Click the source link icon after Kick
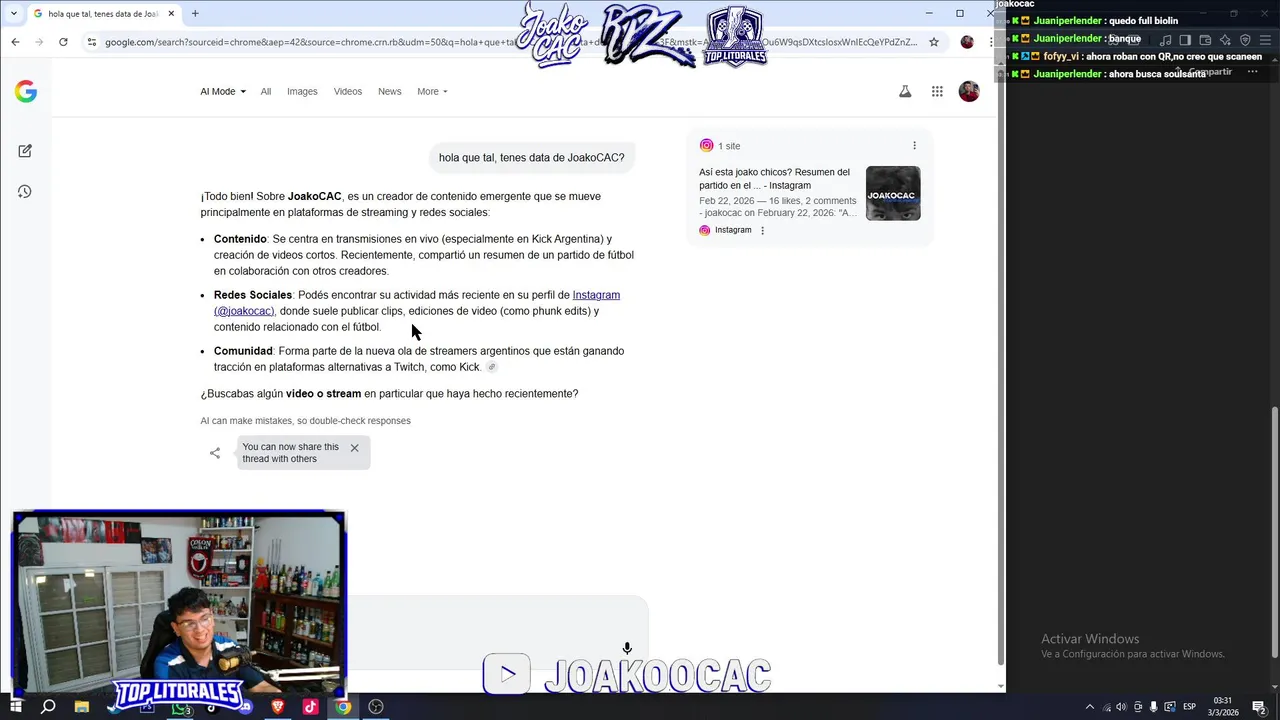The image size is (1280, 720). [491, 367]
